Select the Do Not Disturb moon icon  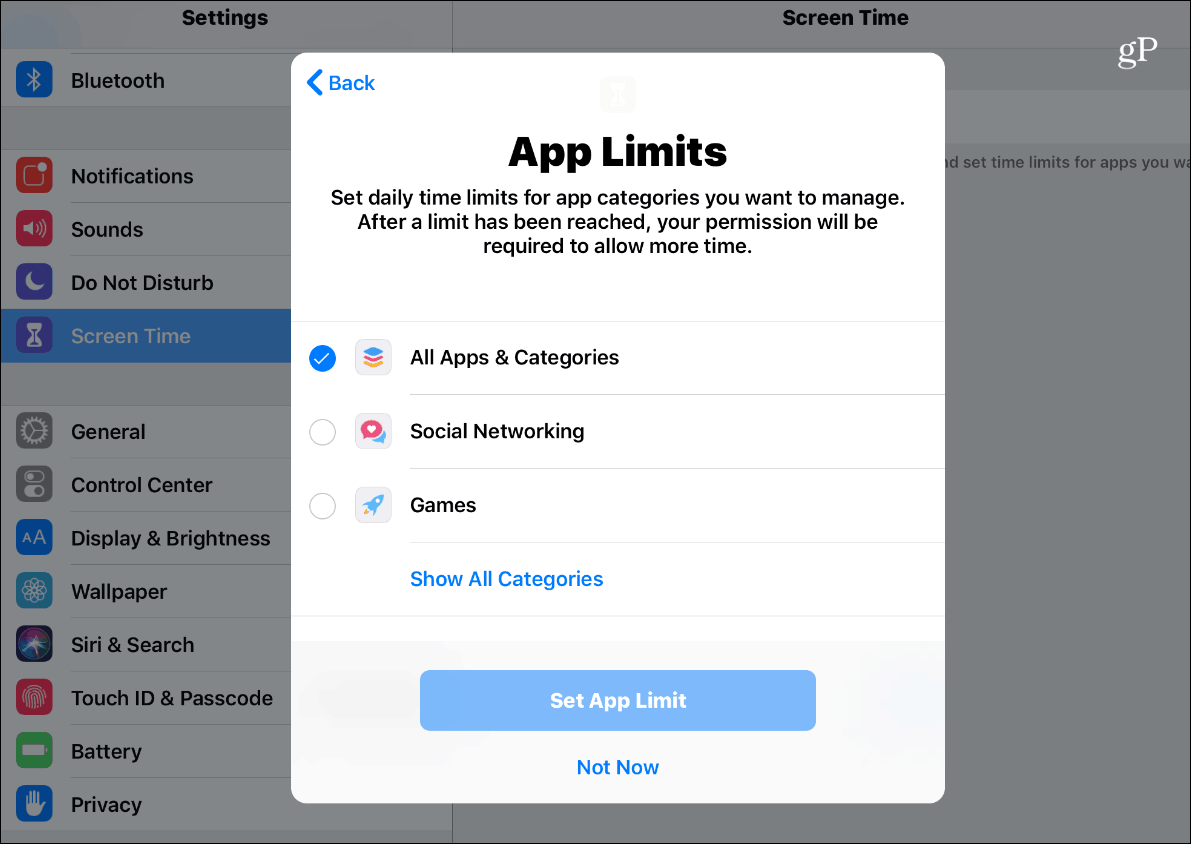(x=34, y=282)
